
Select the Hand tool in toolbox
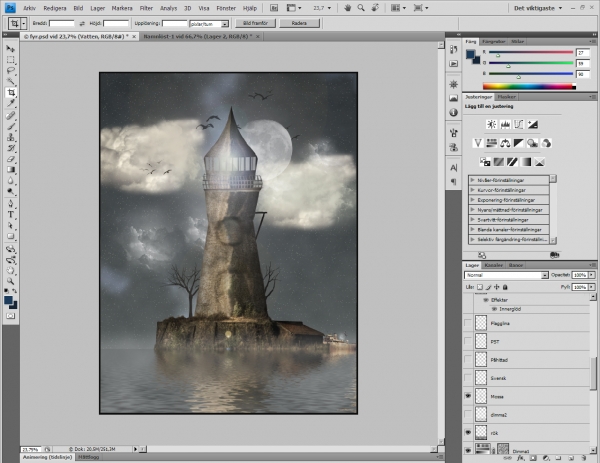(x=10, y=271)
